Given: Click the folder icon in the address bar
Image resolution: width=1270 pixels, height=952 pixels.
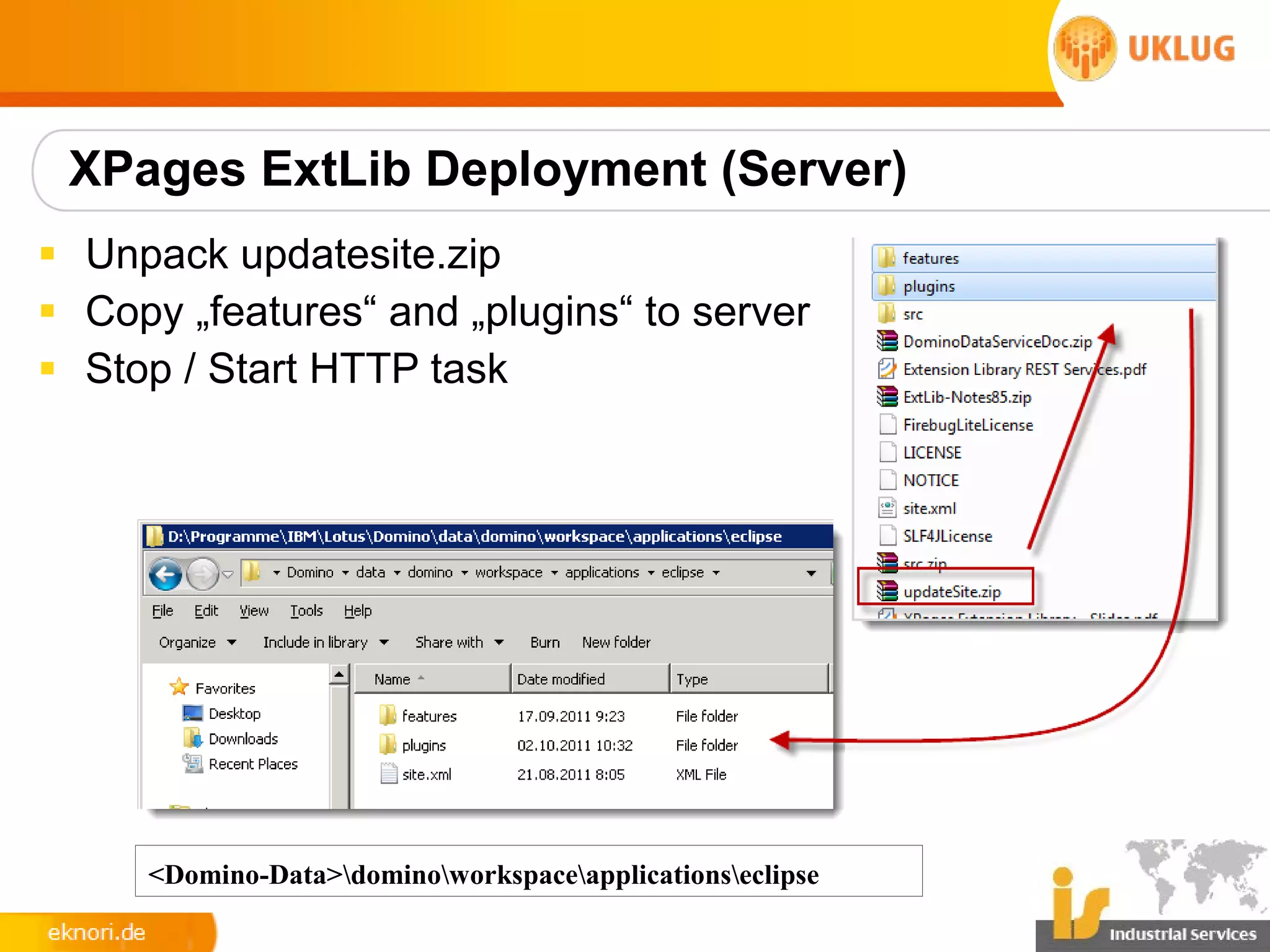Looking at the screenshot, I should click(x=251, y=571).
